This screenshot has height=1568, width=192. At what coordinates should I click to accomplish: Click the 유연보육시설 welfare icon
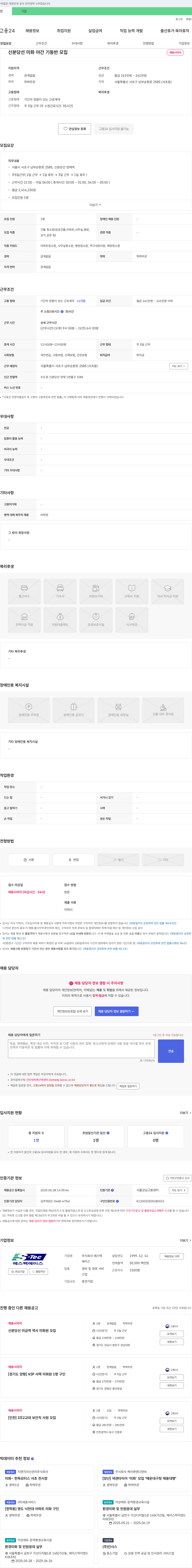(x=96, y=620)
